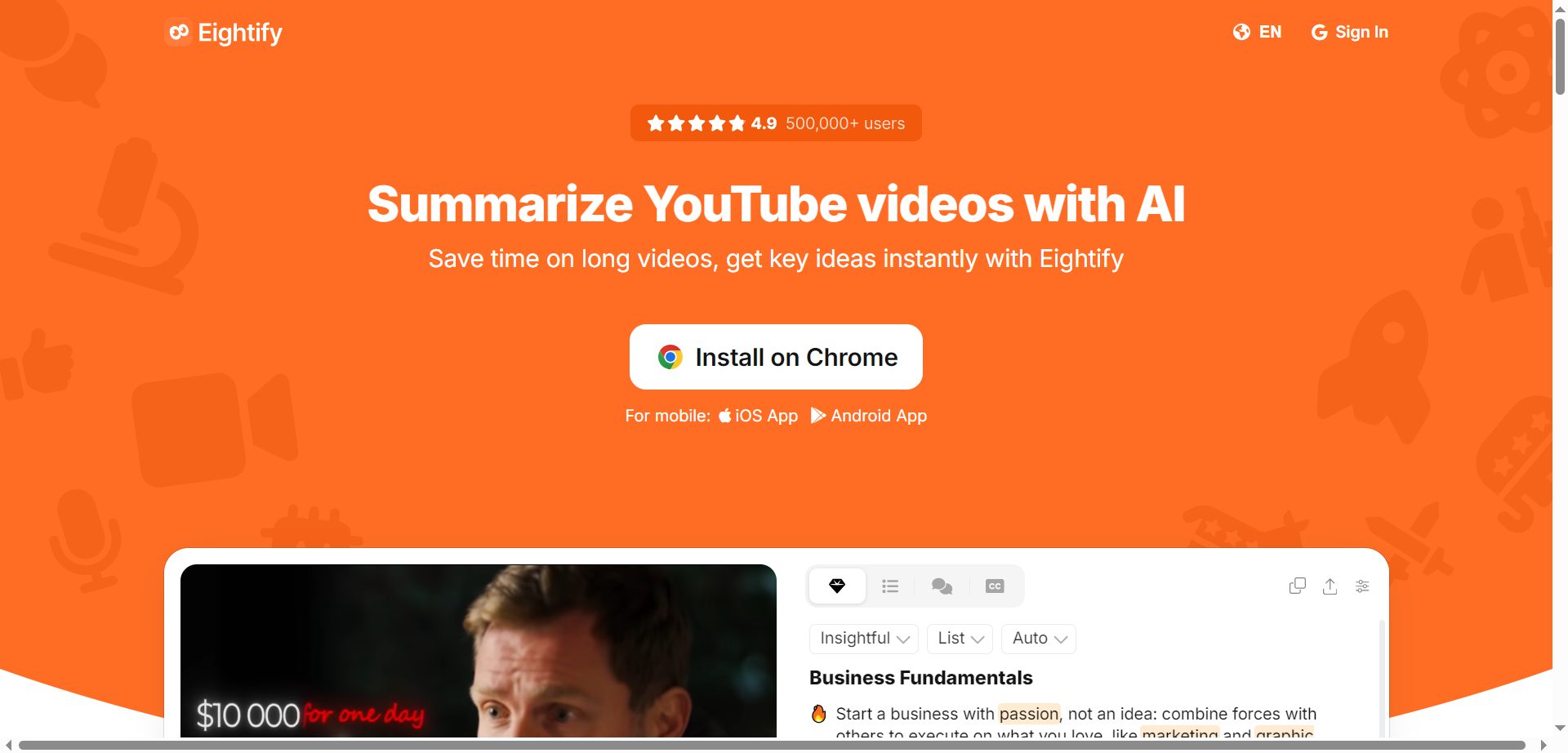Open the Android App link

coord(869,416)
